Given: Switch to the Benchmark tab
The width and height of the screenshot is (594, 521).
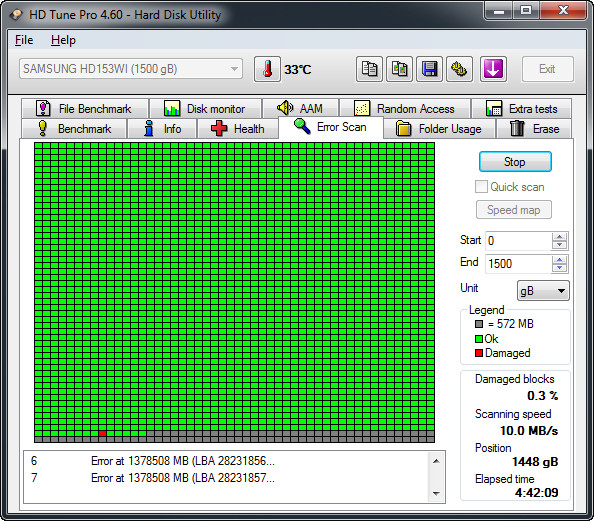Looking at the screenshot, I should coord(74,129).
